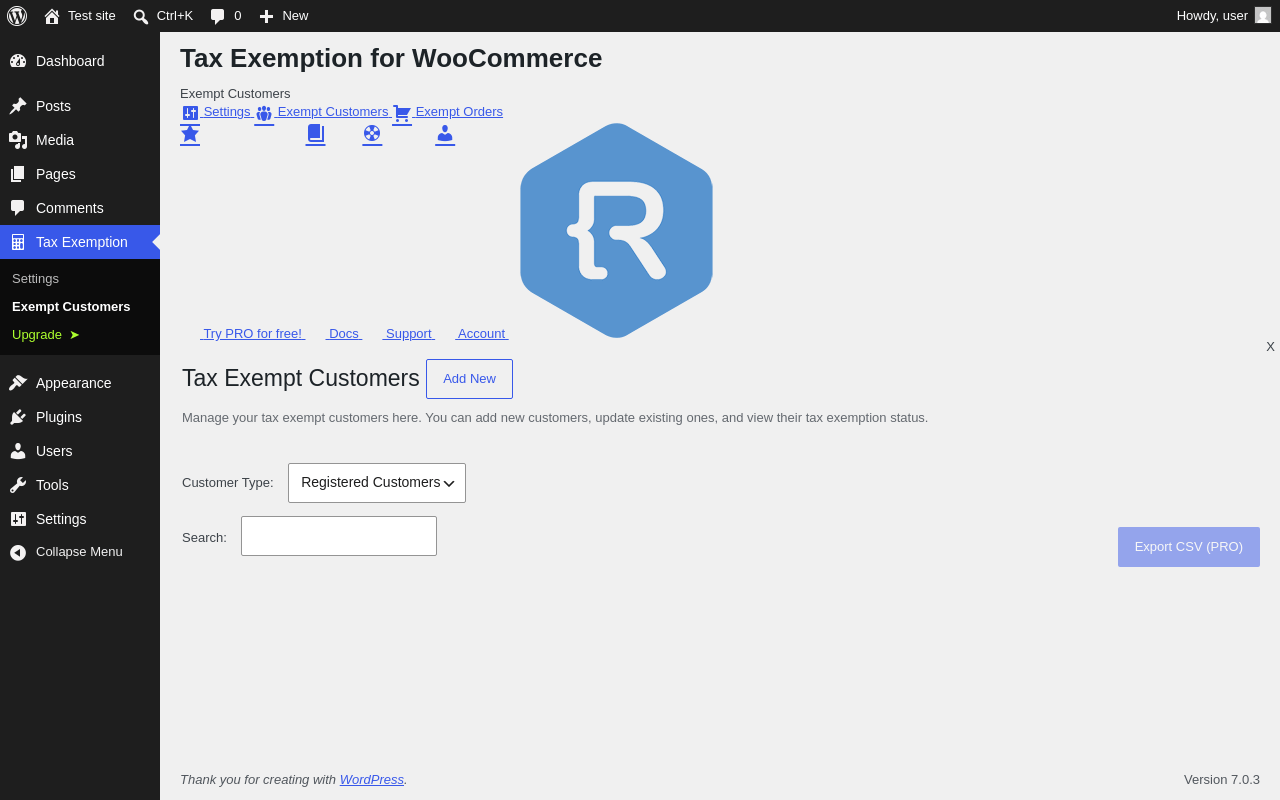Open the Account link
The image size is (1280, 800).
[482, 334]
